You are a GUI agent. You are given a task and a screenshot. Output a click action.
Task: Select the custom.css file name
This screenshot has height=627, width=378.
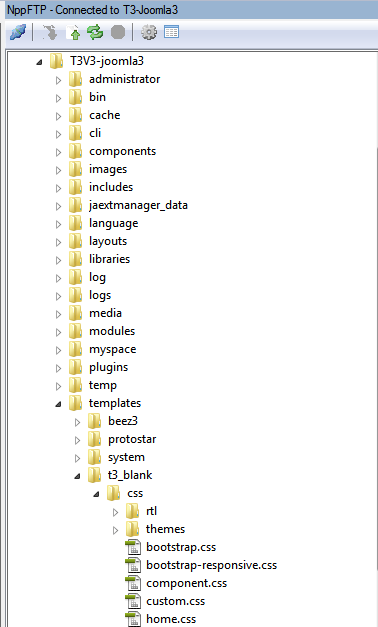pos(176,601)
